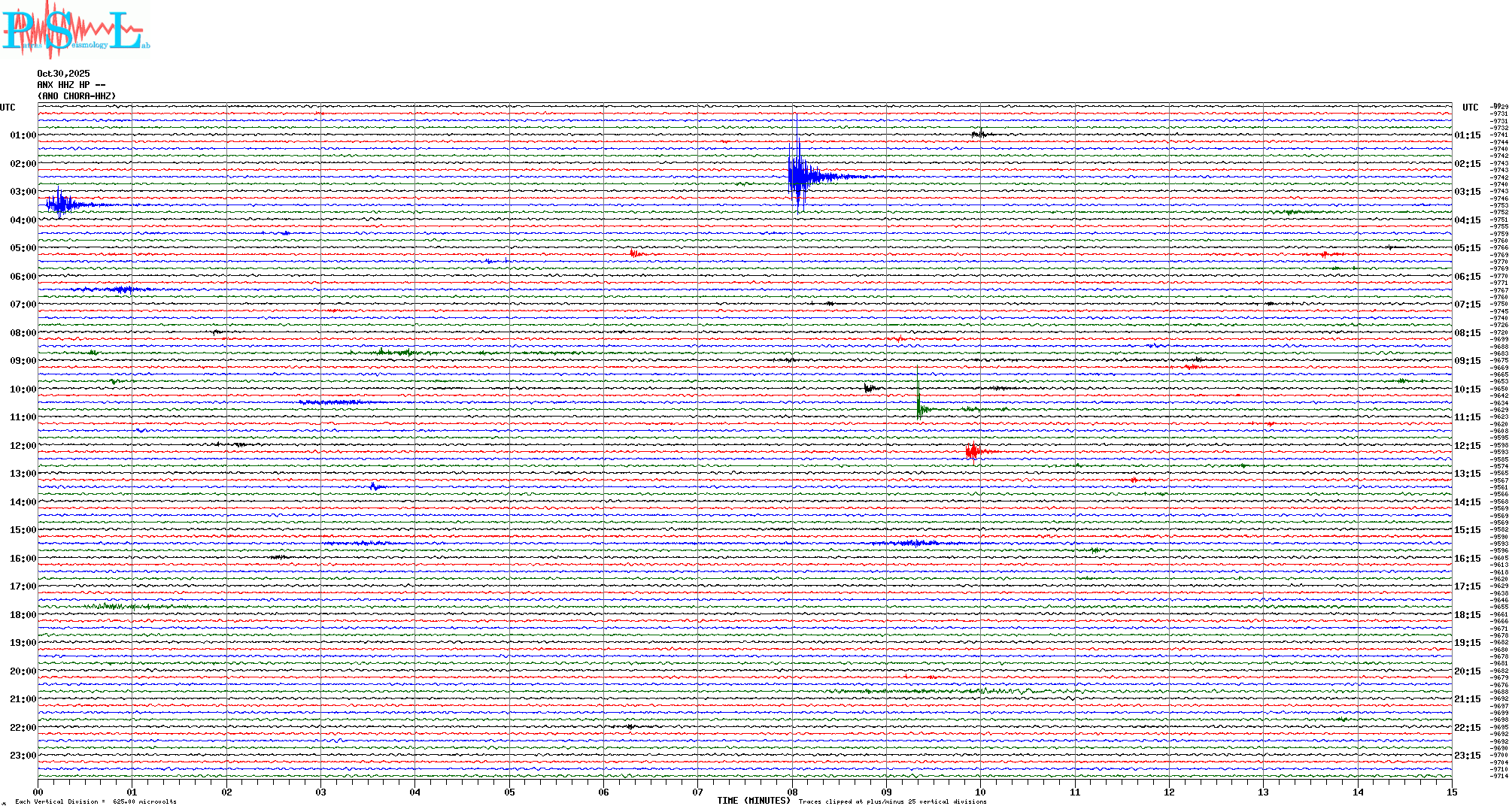The width and height of the screenshot is (1512, 812).
Task: Click the UTC label at top right
Action: (1470, 108)
